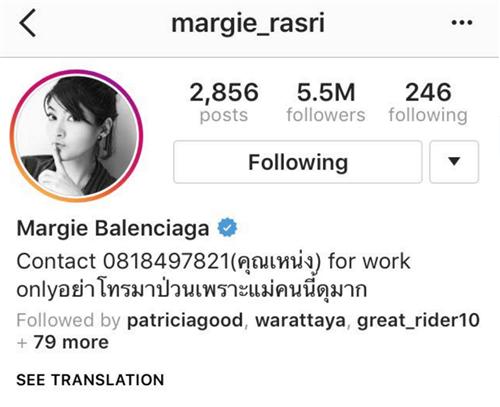Open patriciagood's profile from followed by
This screenshot has height=407, width=500.
coord(185,320)
